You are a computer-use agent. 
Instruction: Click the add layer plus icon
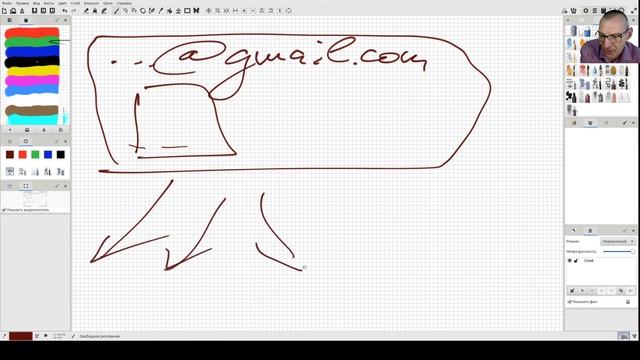pos(582,291)
